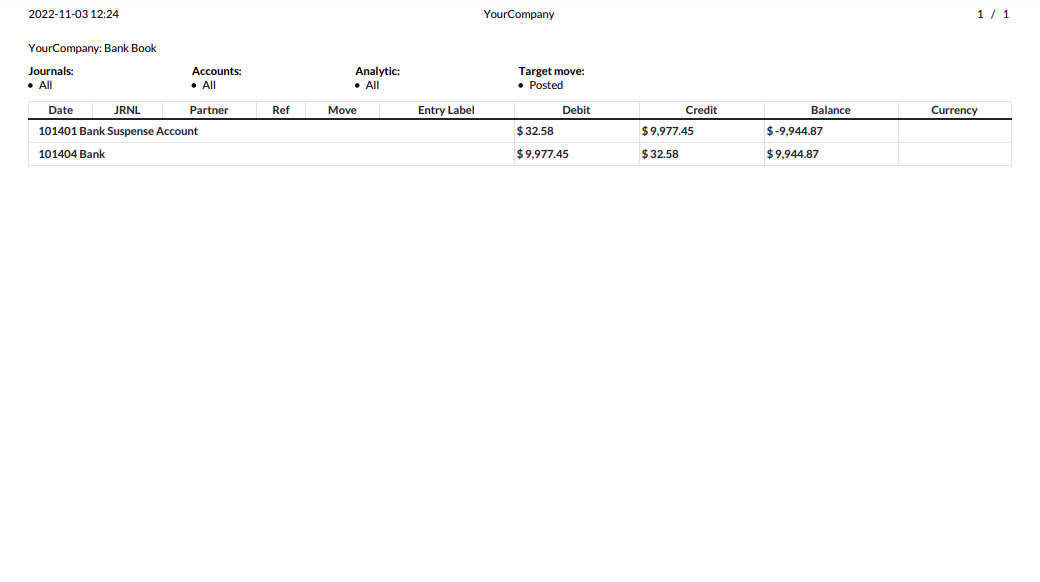Click 'All' under Journals
The width and height of the screenshot is (1040, 582).
(45, 85)
